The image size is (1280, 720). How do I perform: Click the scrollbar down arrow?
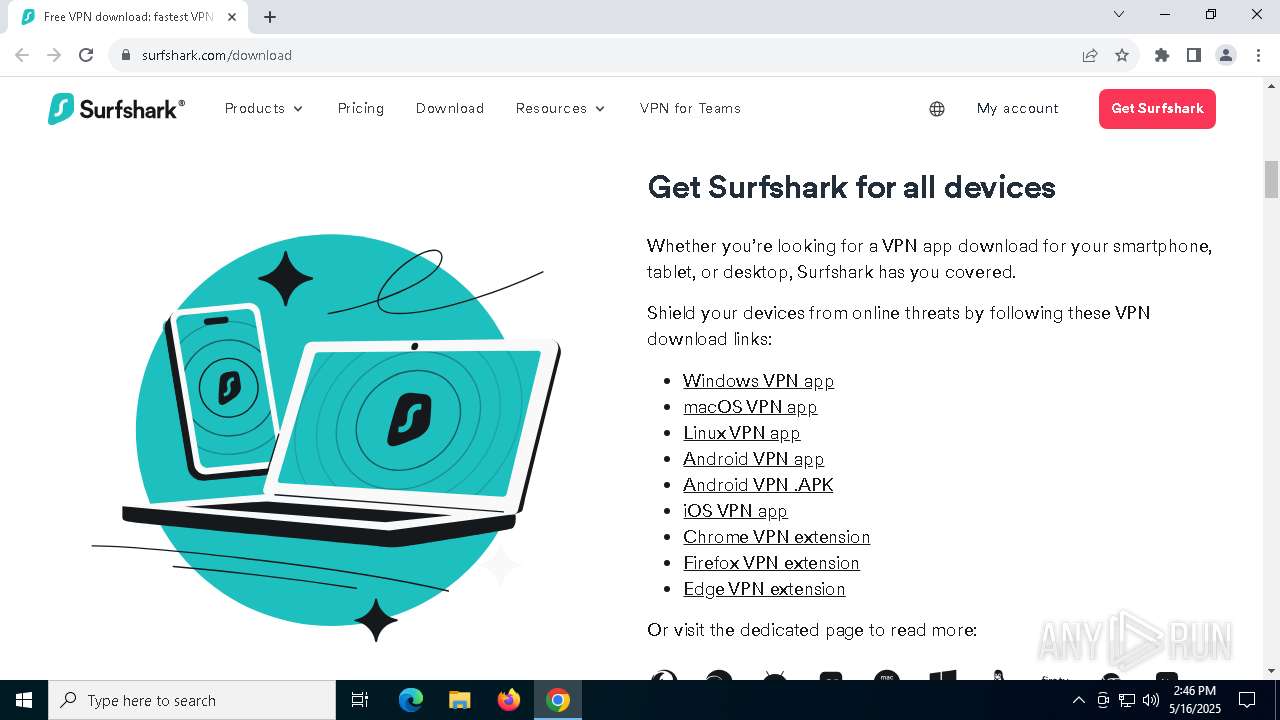[1271, 671]
